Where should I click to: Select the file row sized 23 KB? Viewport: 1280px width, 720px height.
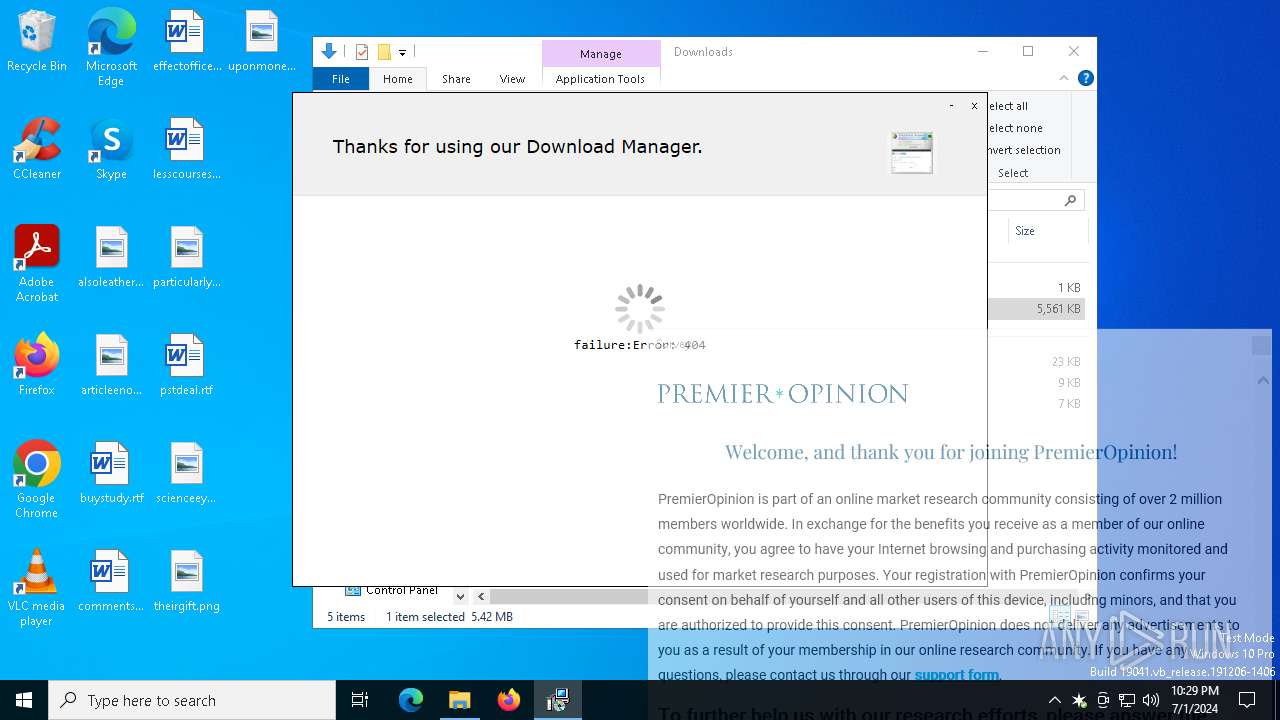(1036, 362)
